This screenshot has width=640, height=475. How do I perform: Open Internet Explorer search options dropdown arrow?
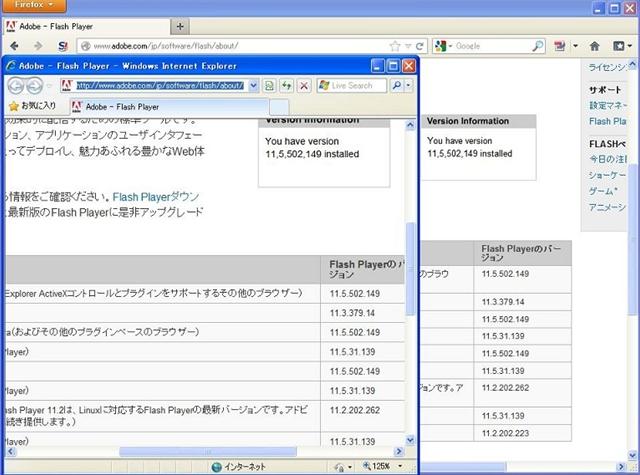408,86
